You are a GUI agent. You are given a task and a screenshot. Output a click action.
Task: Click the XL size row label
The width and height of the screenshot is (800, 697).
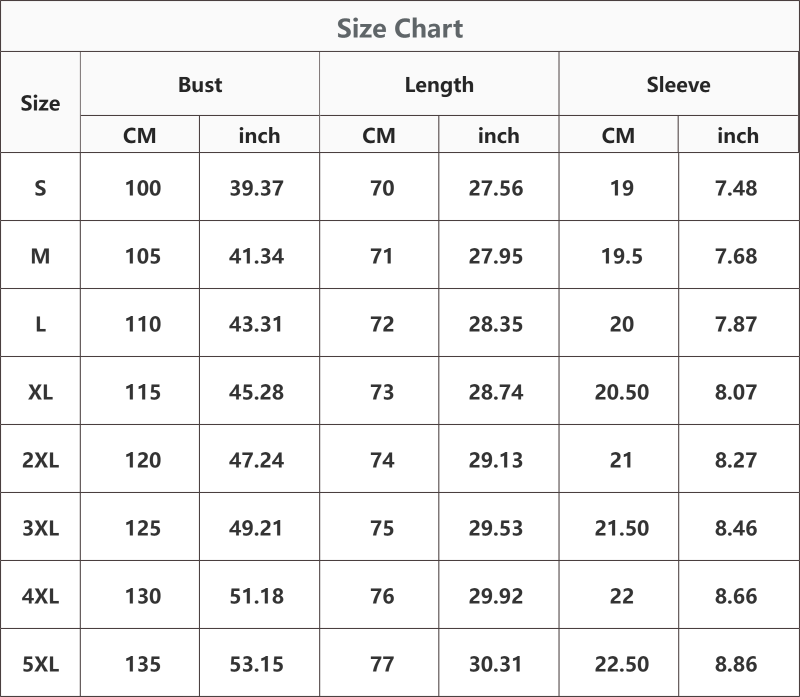click(x=40, y=392)
